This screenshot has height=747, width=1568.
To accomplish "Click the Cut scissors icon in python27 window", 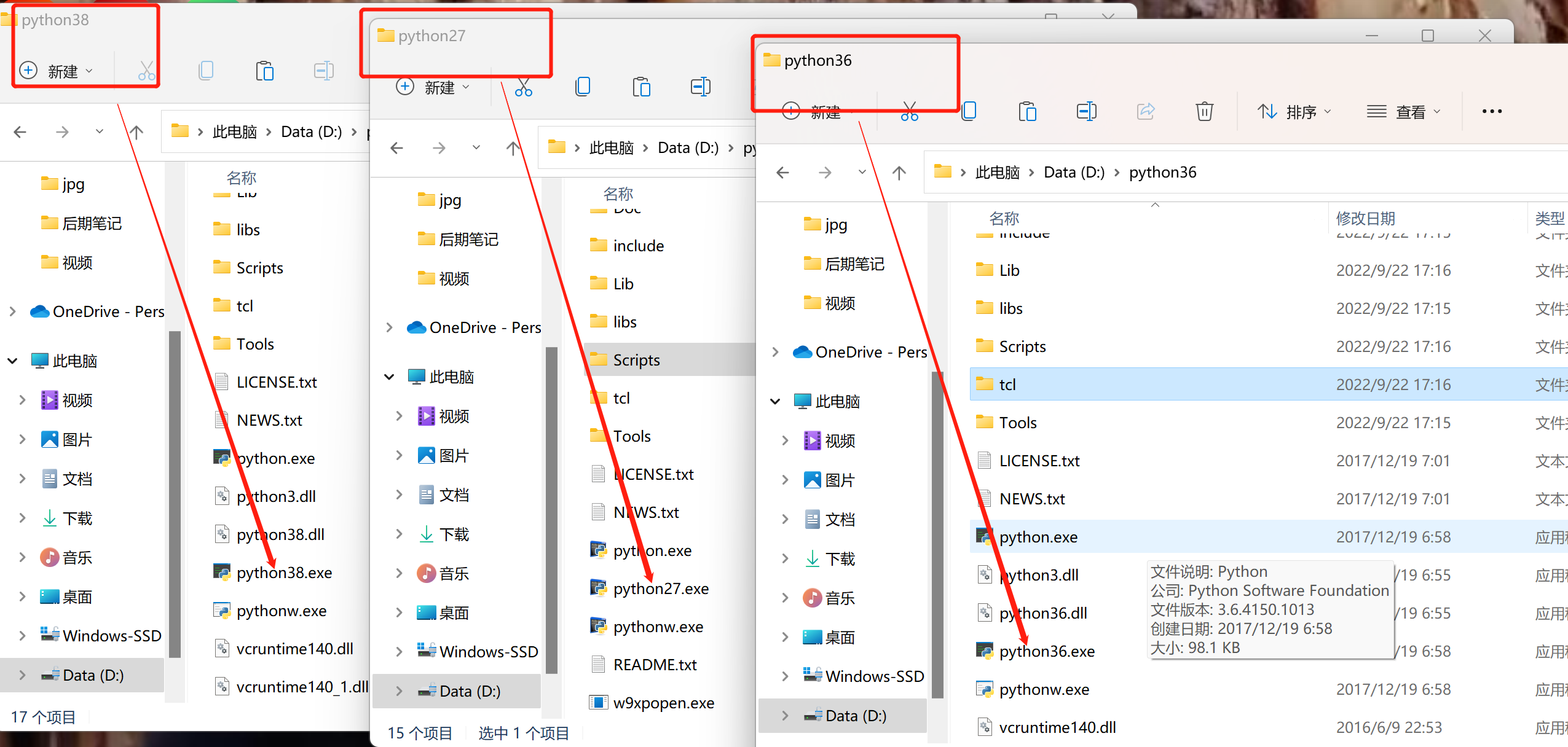I will coord(523,87).
